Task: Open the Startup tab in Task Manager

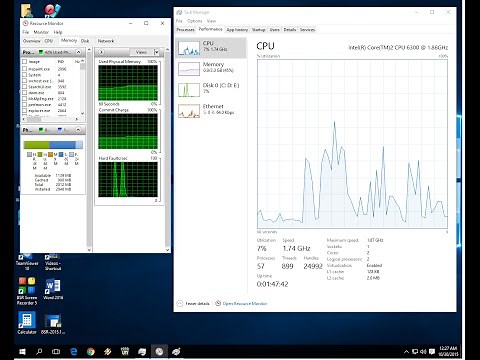Action: [x=258, y=30]
